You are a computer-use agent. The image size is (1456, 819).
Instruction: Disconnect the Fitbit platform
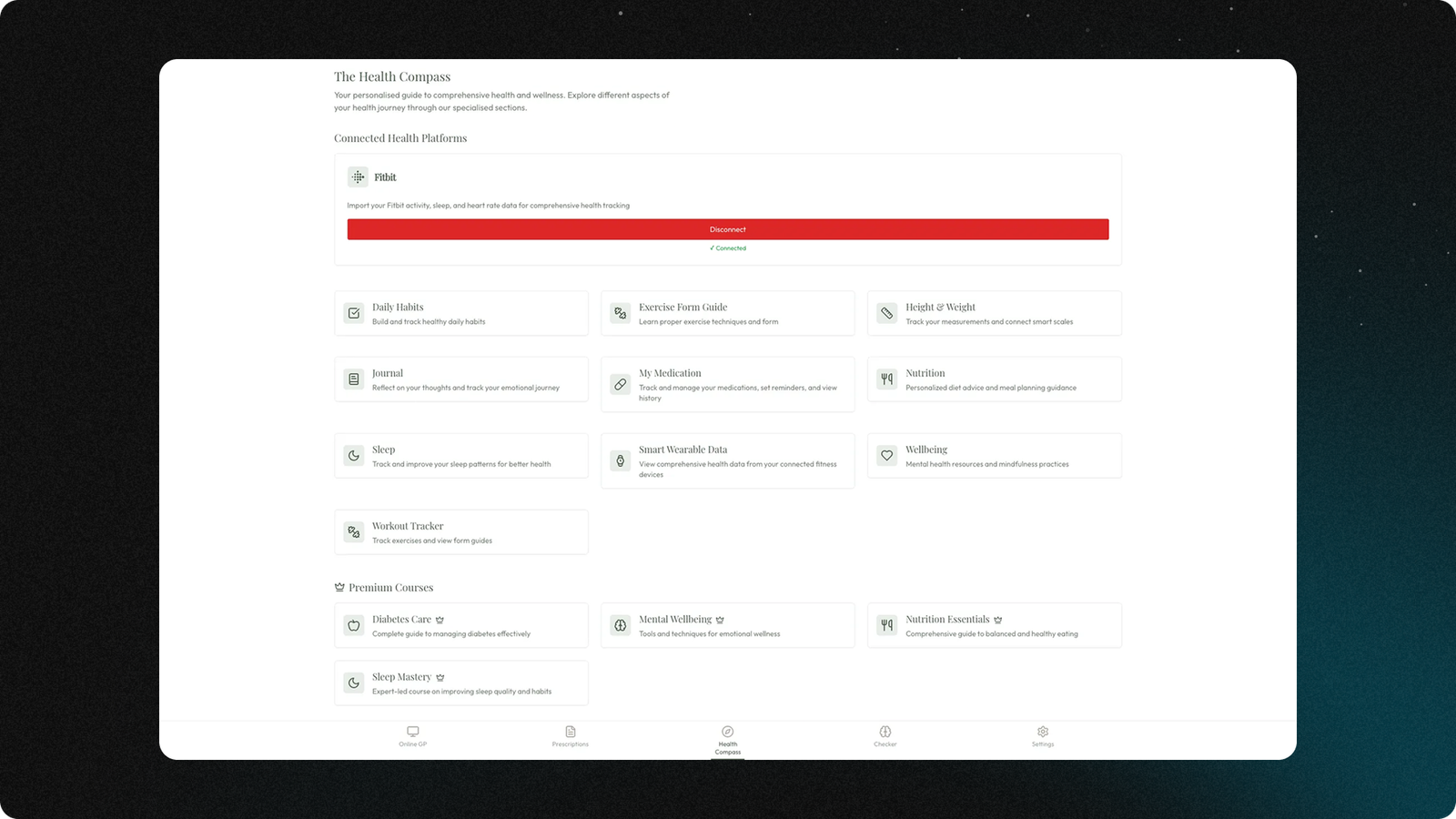pyautogui.click(x=728, y=229)
